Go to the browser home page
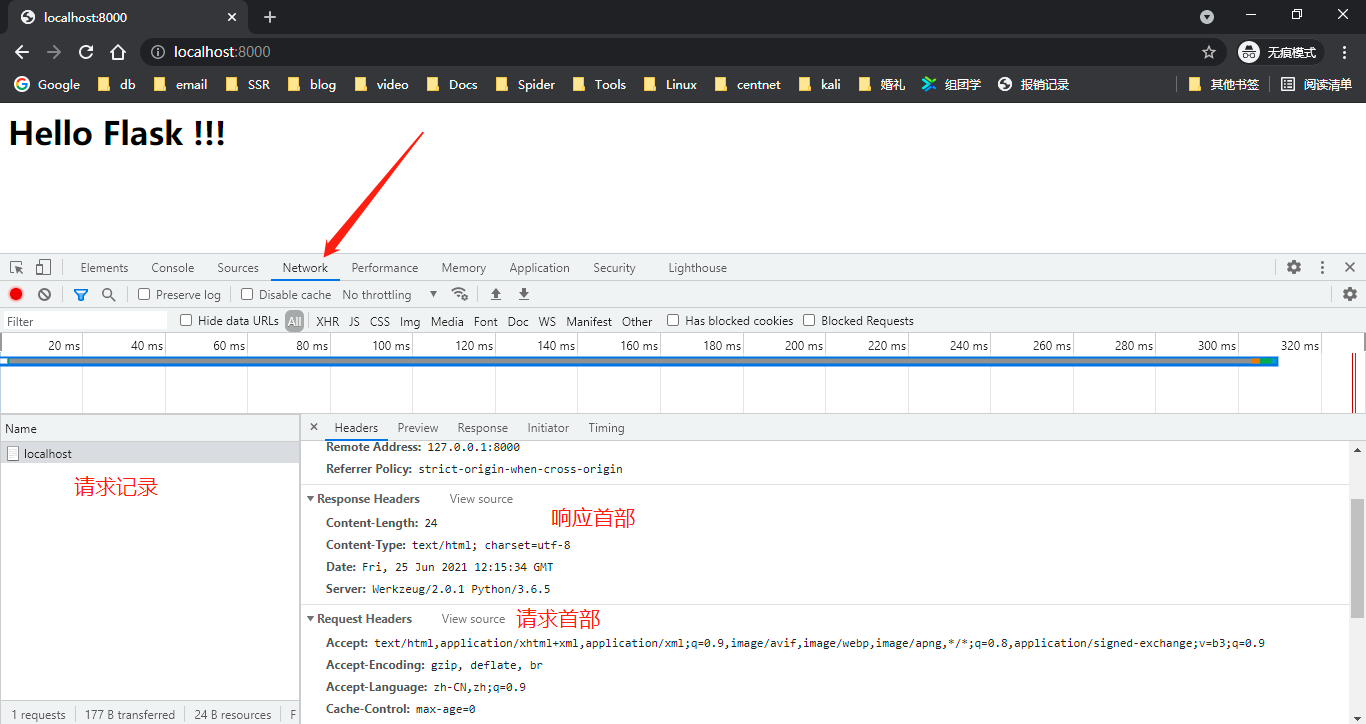The width and height of the screenshot is (1366, 724). point(118,52)
